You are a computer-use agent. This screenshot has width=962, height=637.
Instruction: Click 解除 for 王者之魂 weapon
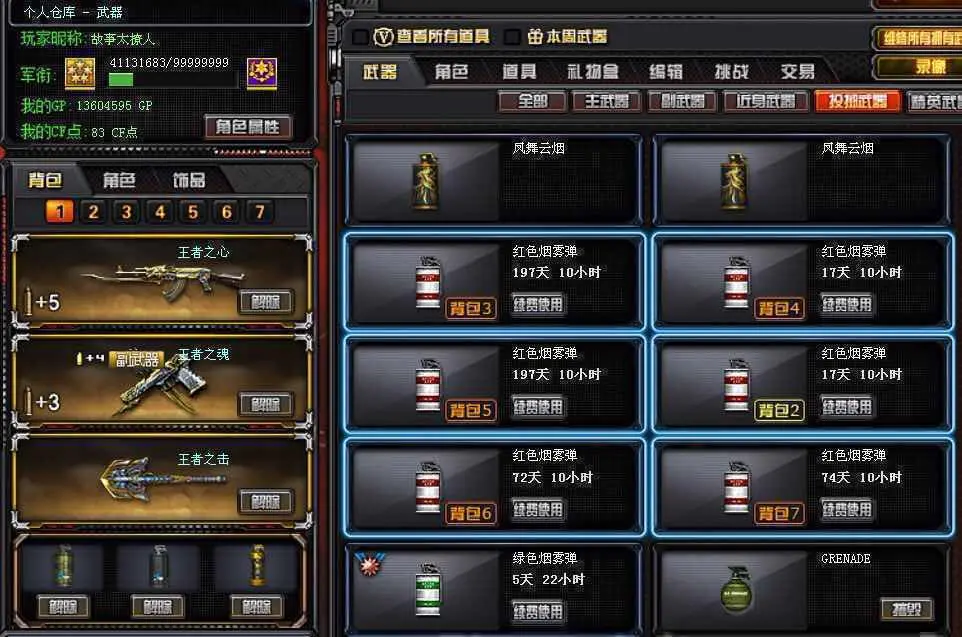(265, 404)
